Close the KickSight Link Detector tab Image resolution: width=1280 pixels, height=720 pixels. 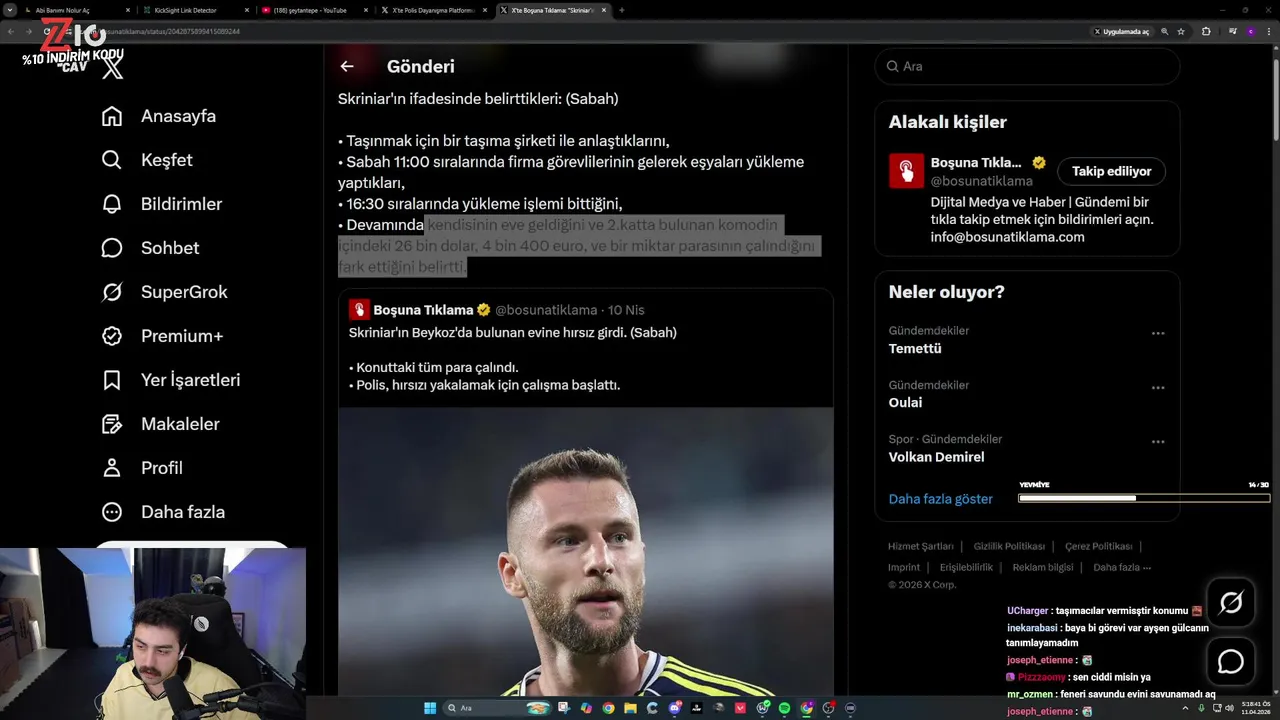coord(247,10)
